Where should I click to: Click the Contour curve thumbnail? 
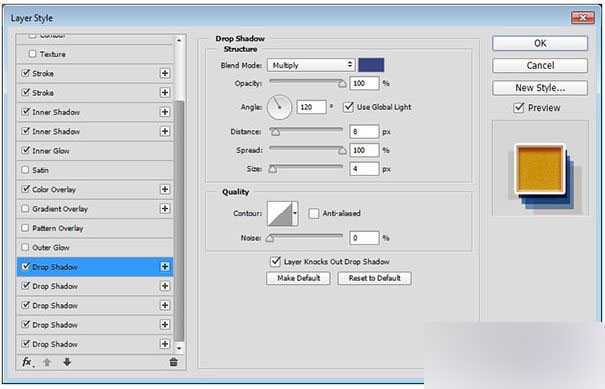280,213
